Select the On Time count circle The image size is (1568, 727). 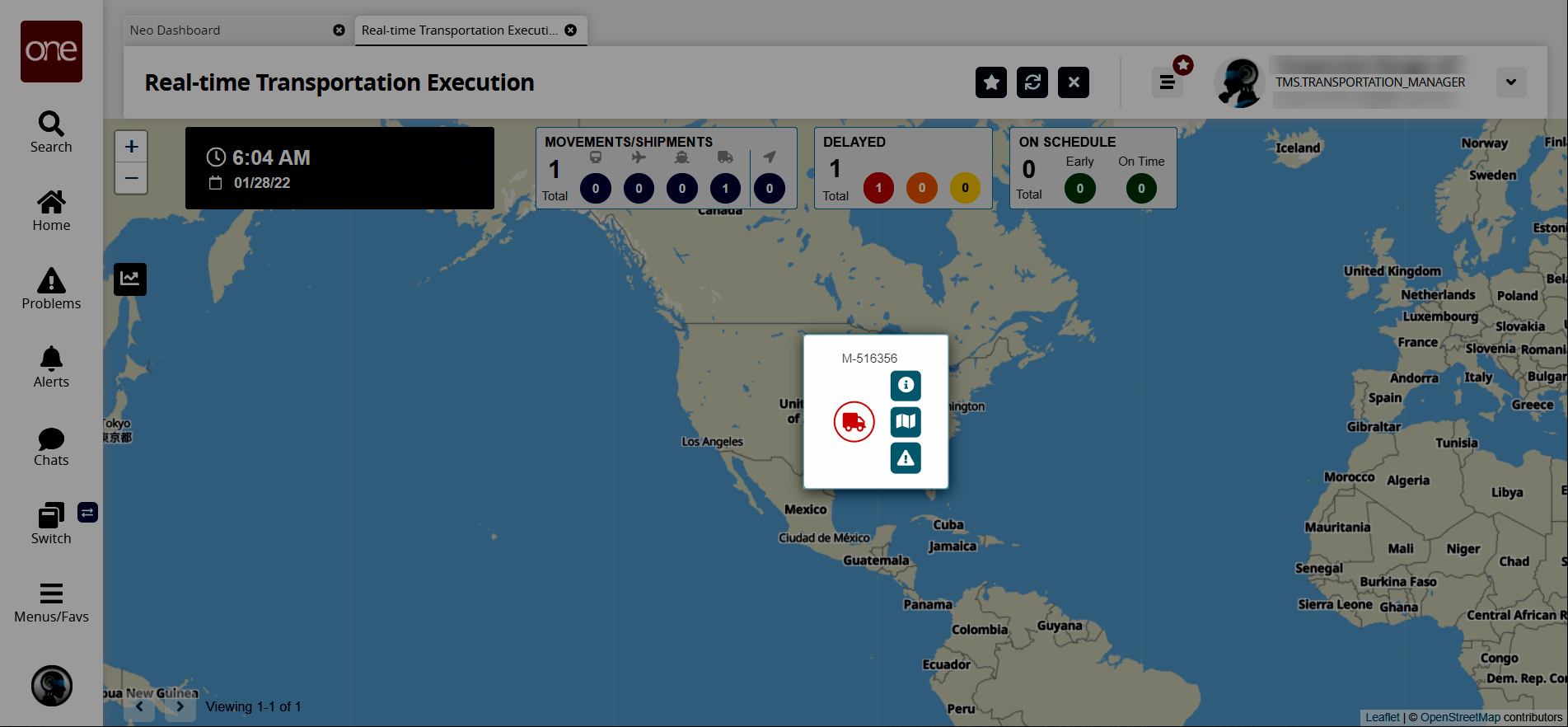(1141, 189)
